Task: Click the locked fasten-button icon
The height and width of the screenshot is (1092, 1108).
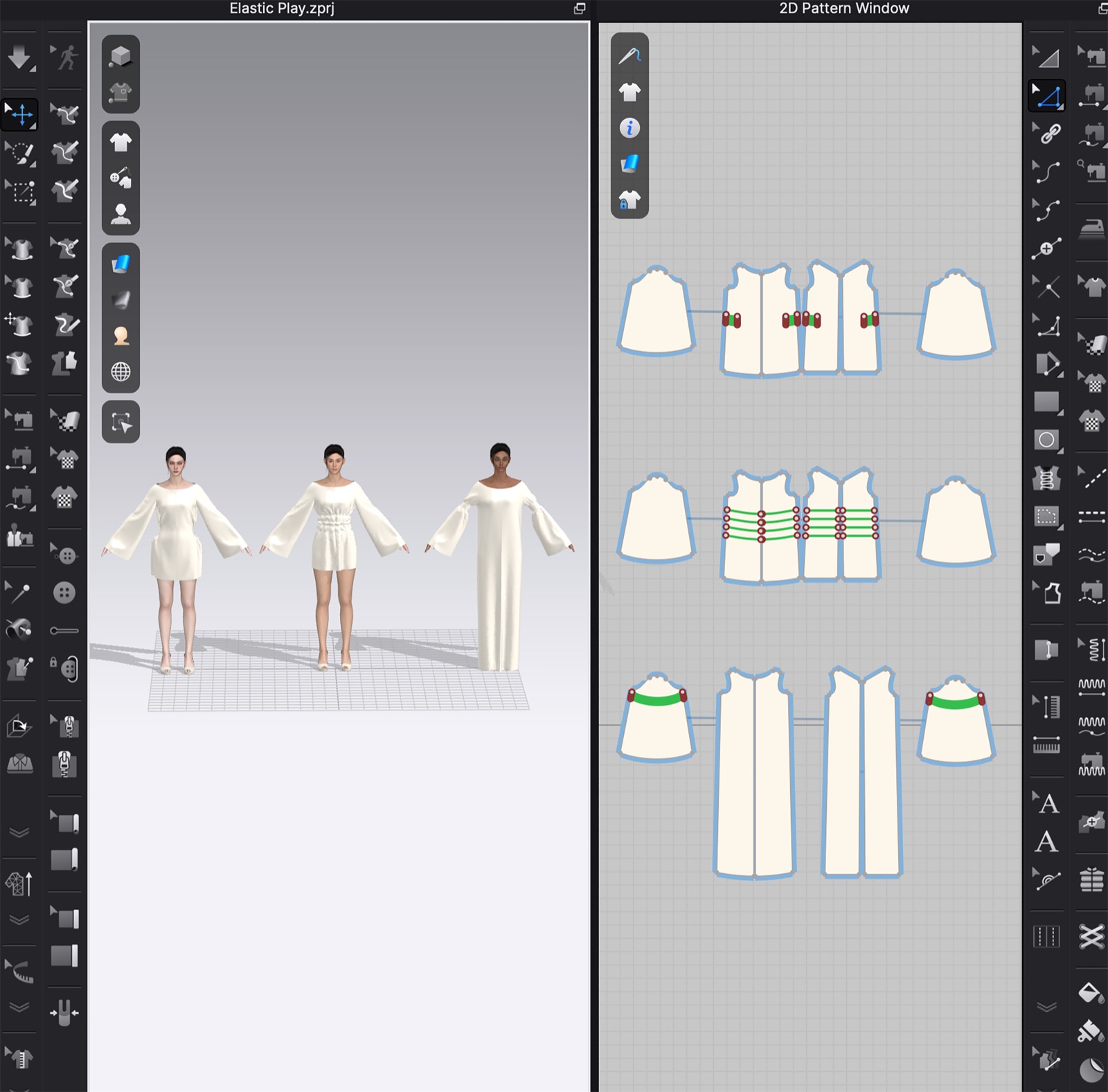Action: click(64, 668)
